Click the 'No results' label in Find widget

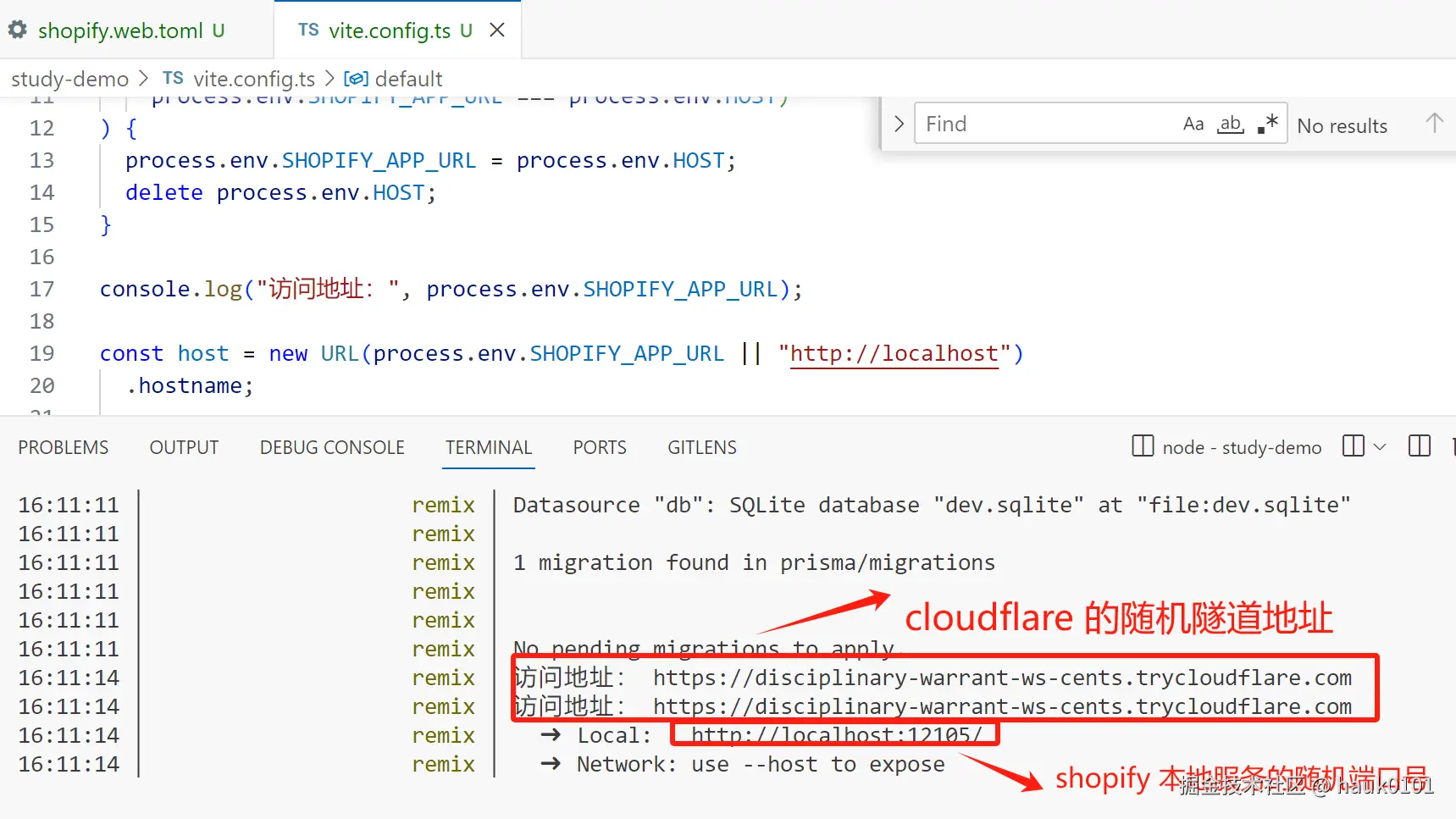click(x=1343, y=125)
